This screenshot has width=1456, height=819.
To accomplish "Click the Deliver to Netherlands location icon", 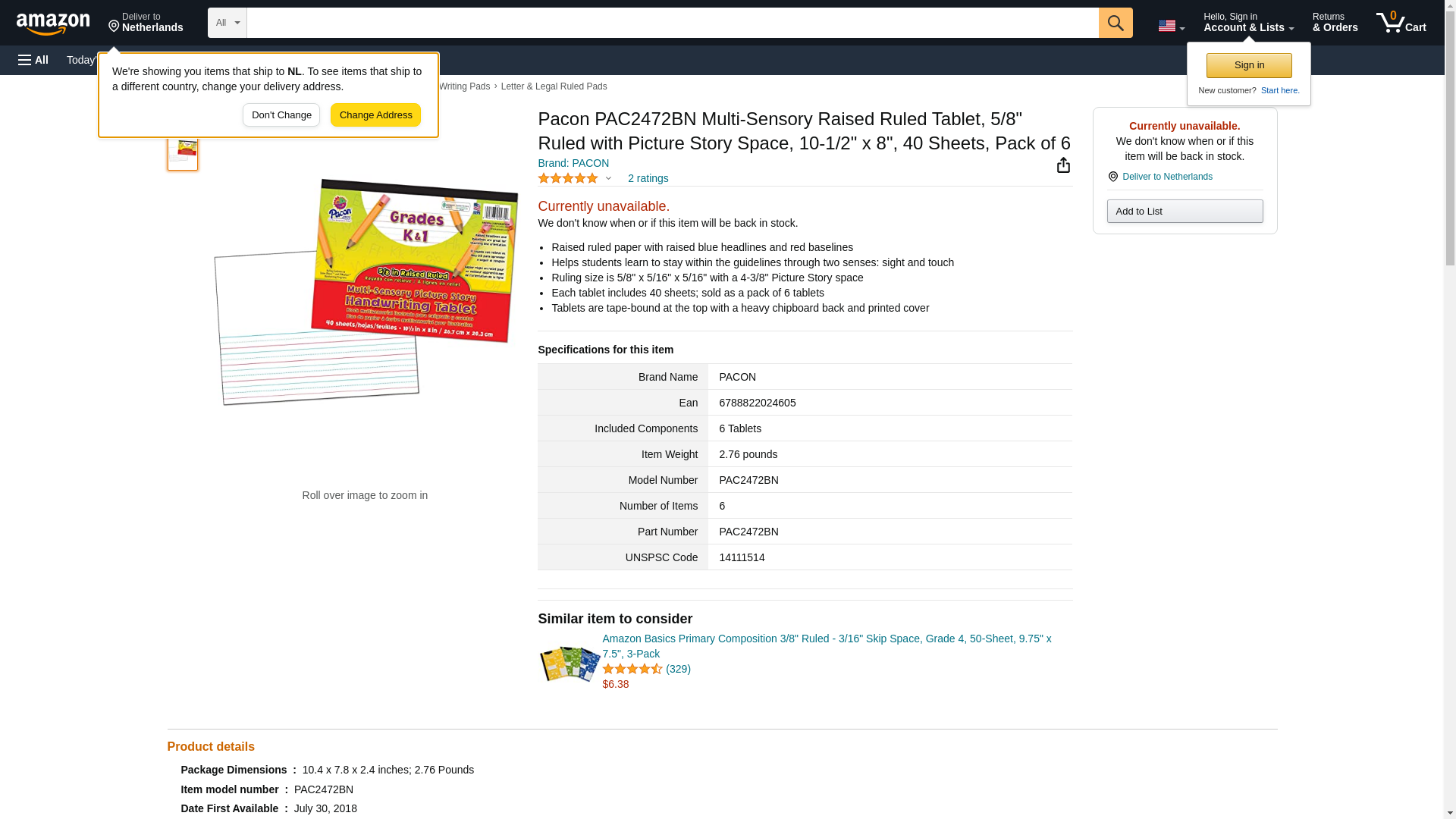I will [x=1112, y=177].
